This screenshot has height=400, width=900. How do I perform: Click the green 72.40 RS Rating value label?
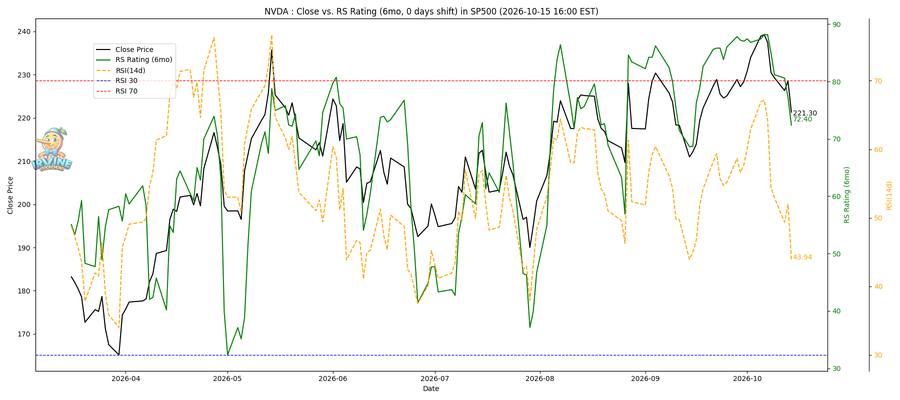pos(802,119)
